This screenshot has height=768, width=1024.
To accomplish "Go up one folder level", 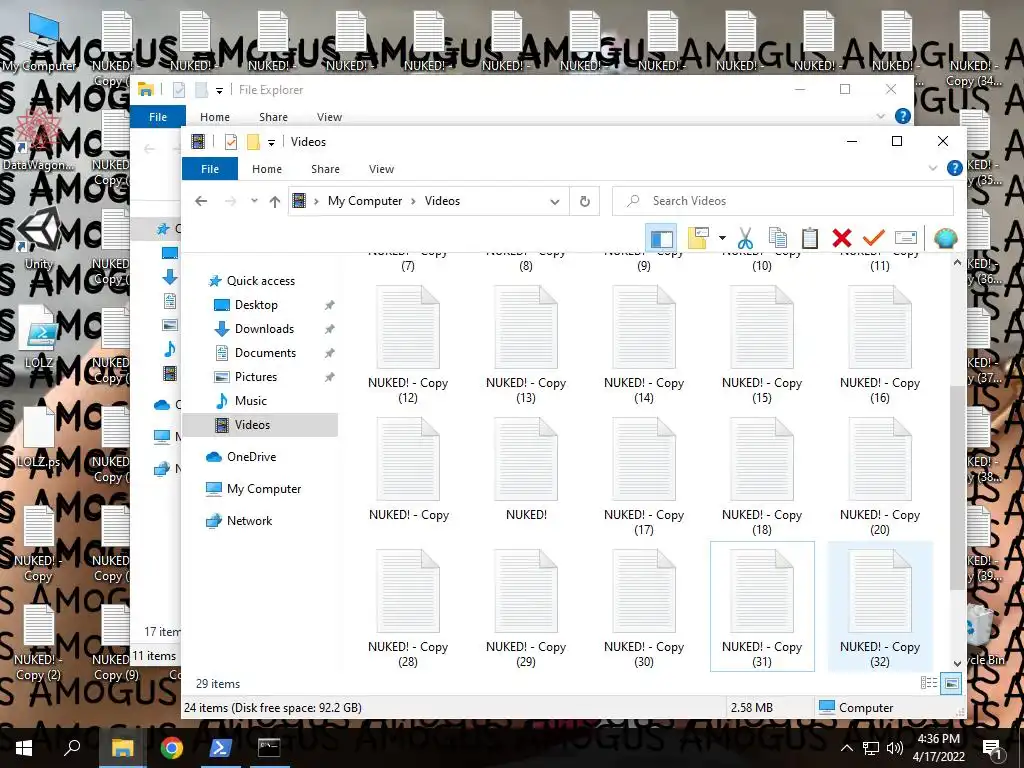I will point(275,201).
